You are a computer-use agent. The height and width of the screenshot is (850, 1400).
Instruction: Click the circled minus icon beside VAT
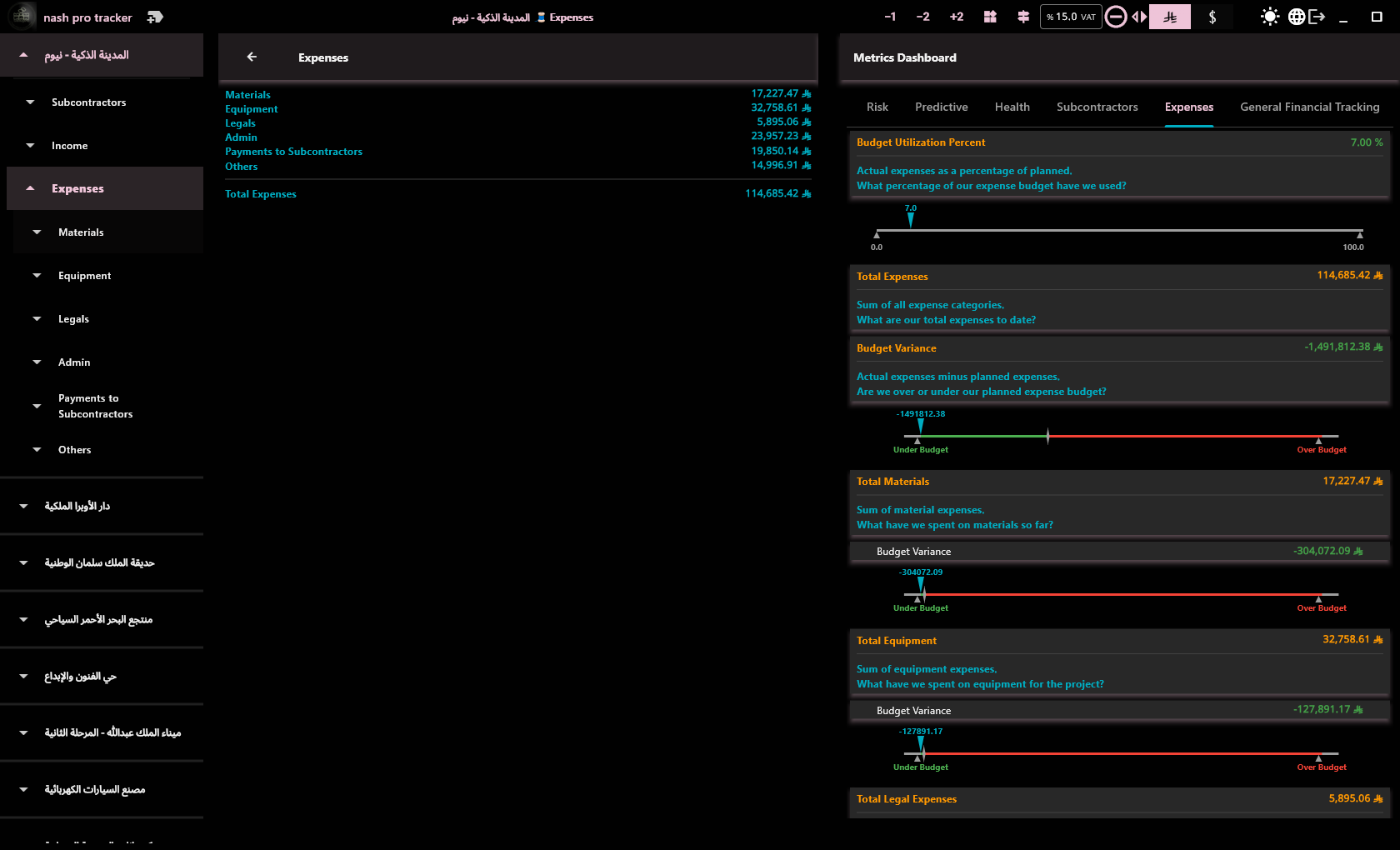(1116, 17)
